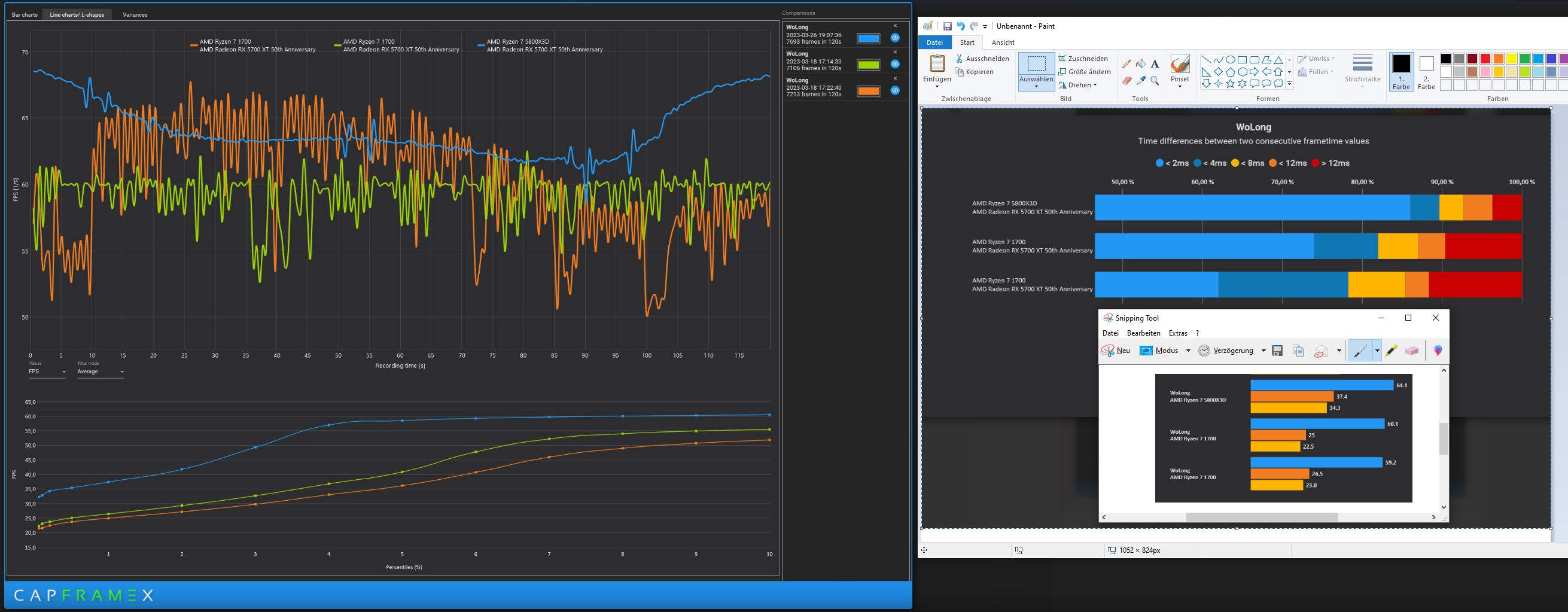This screenshot has height=612, width=1568.
Task: Click the Undo arrow in Paint's title bar
Action: [x=961, y=26]
